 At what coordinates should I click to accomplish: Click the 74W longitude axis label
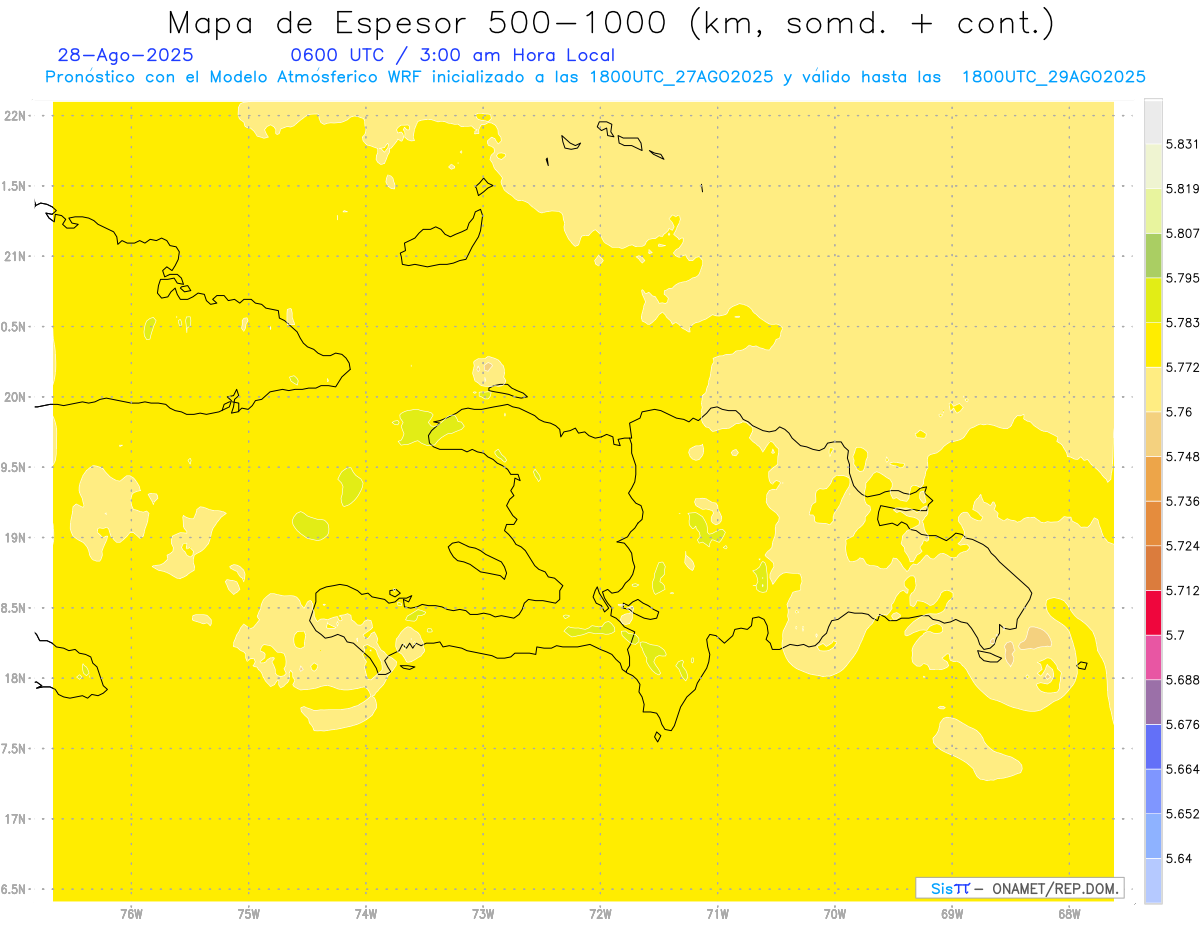point(366,913)
